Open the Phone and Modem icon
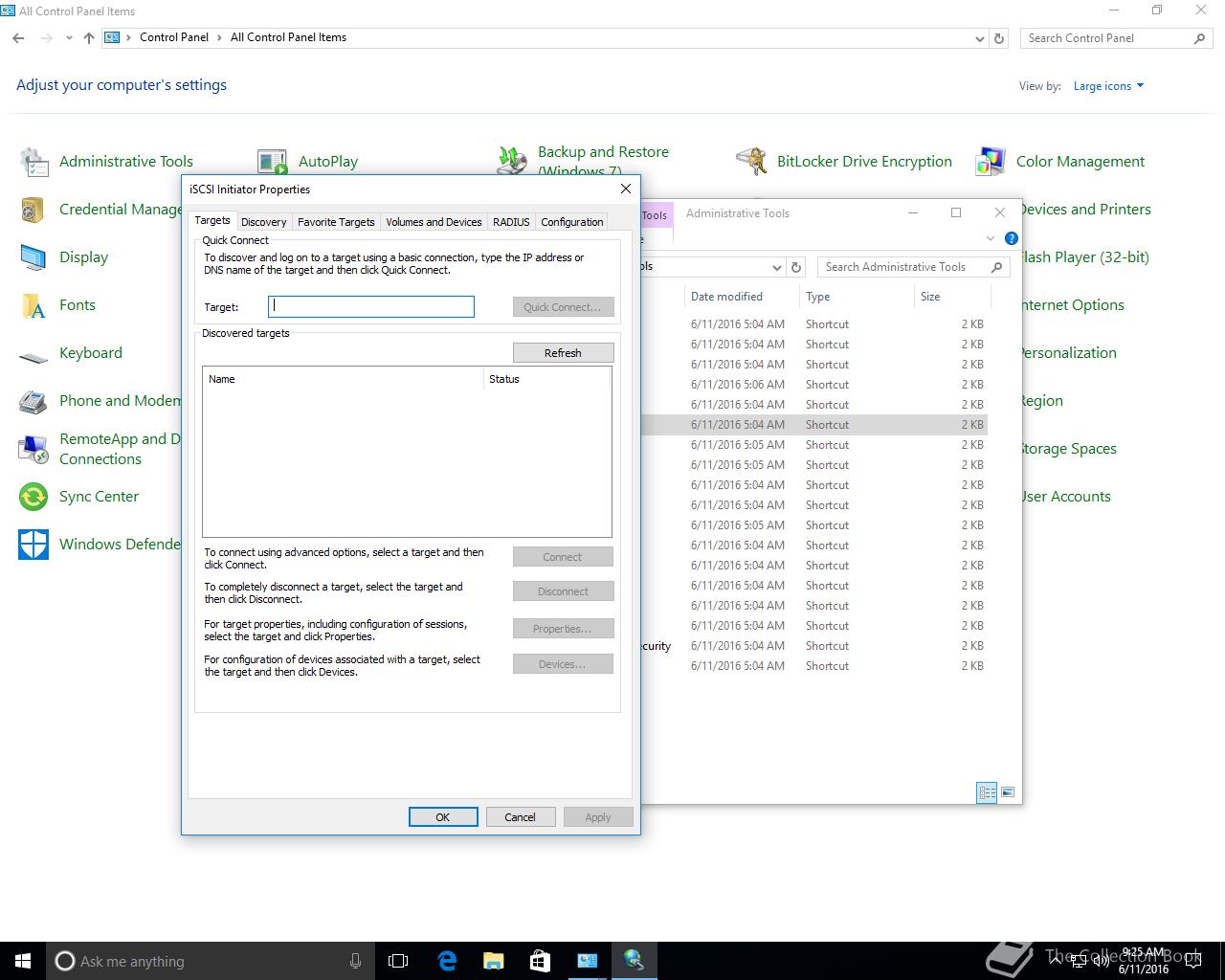The width and height of the screenshot is (1225, 980). (x=33, y=401)
